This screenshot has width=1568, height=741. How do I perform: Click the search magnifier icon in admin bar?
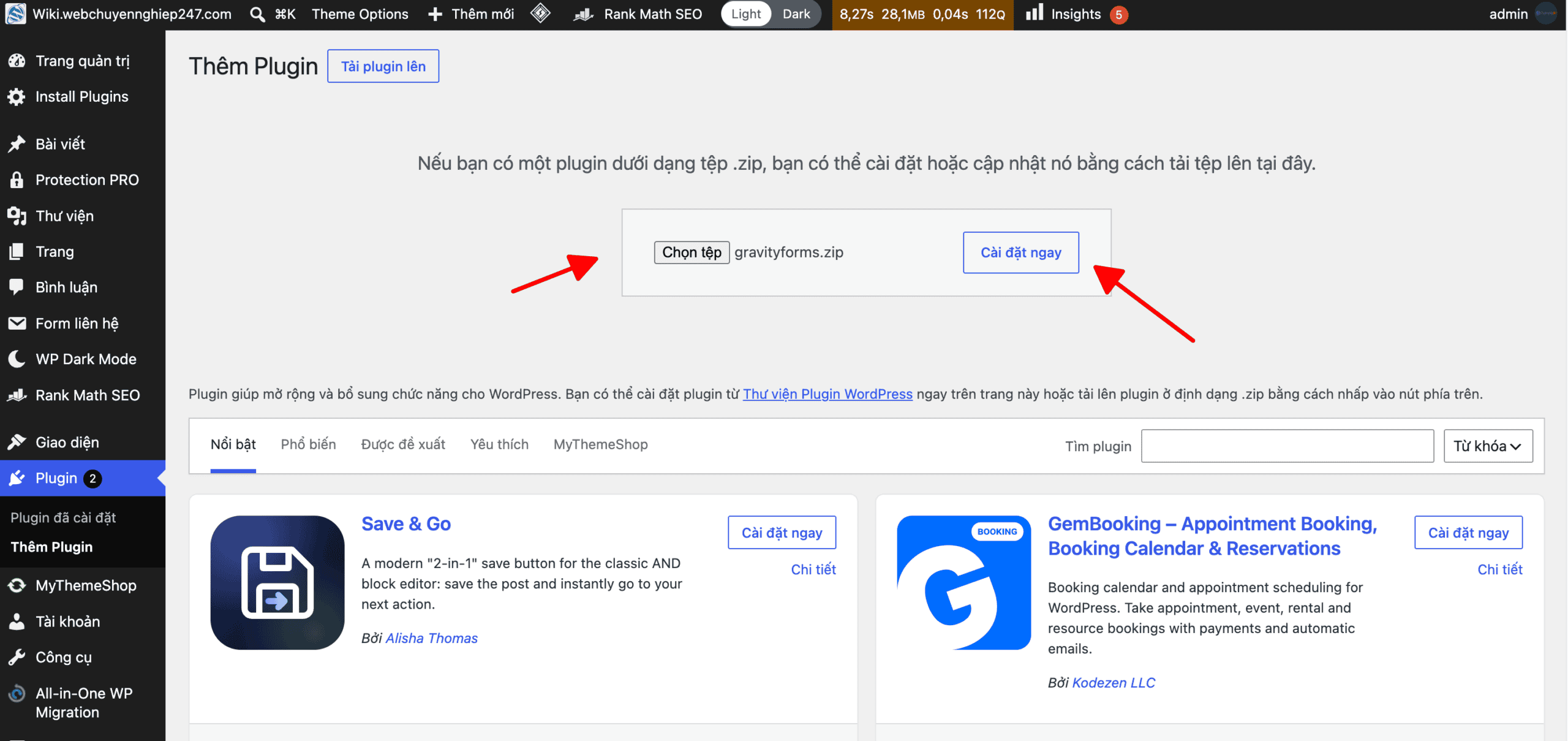[257, 14]
